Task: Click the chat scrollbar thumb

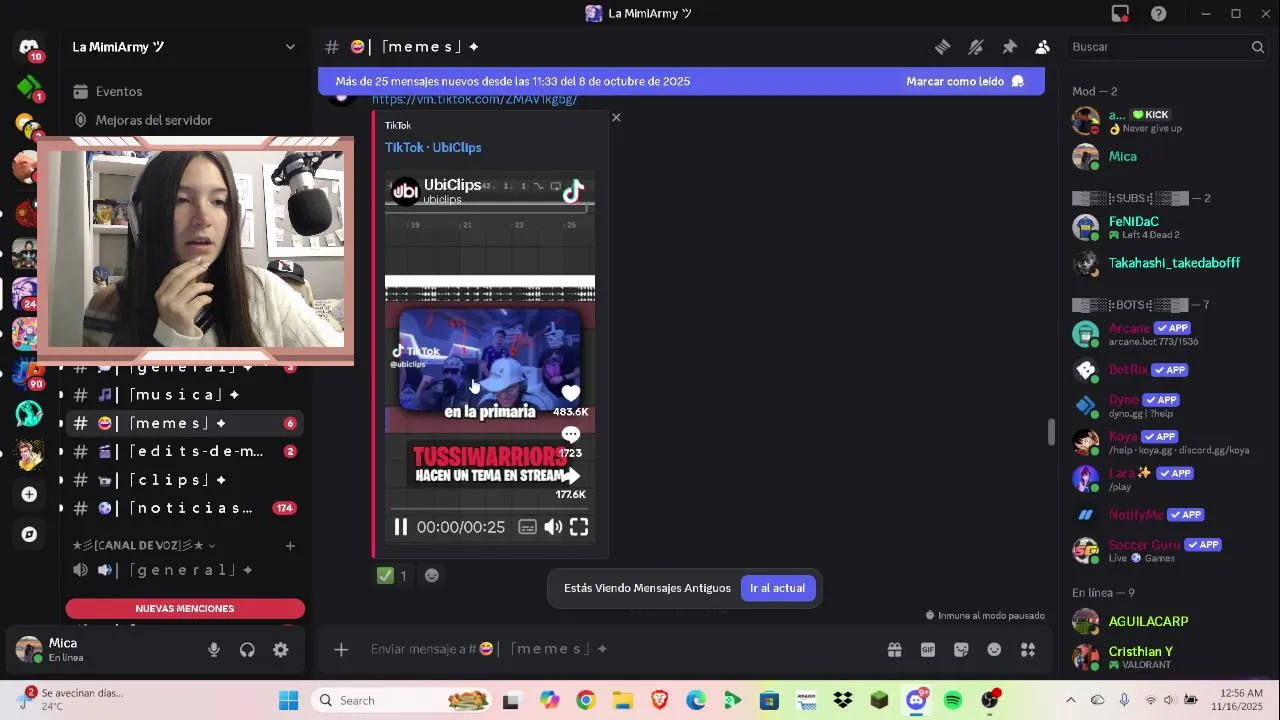Action: [x=1050, y=432]
